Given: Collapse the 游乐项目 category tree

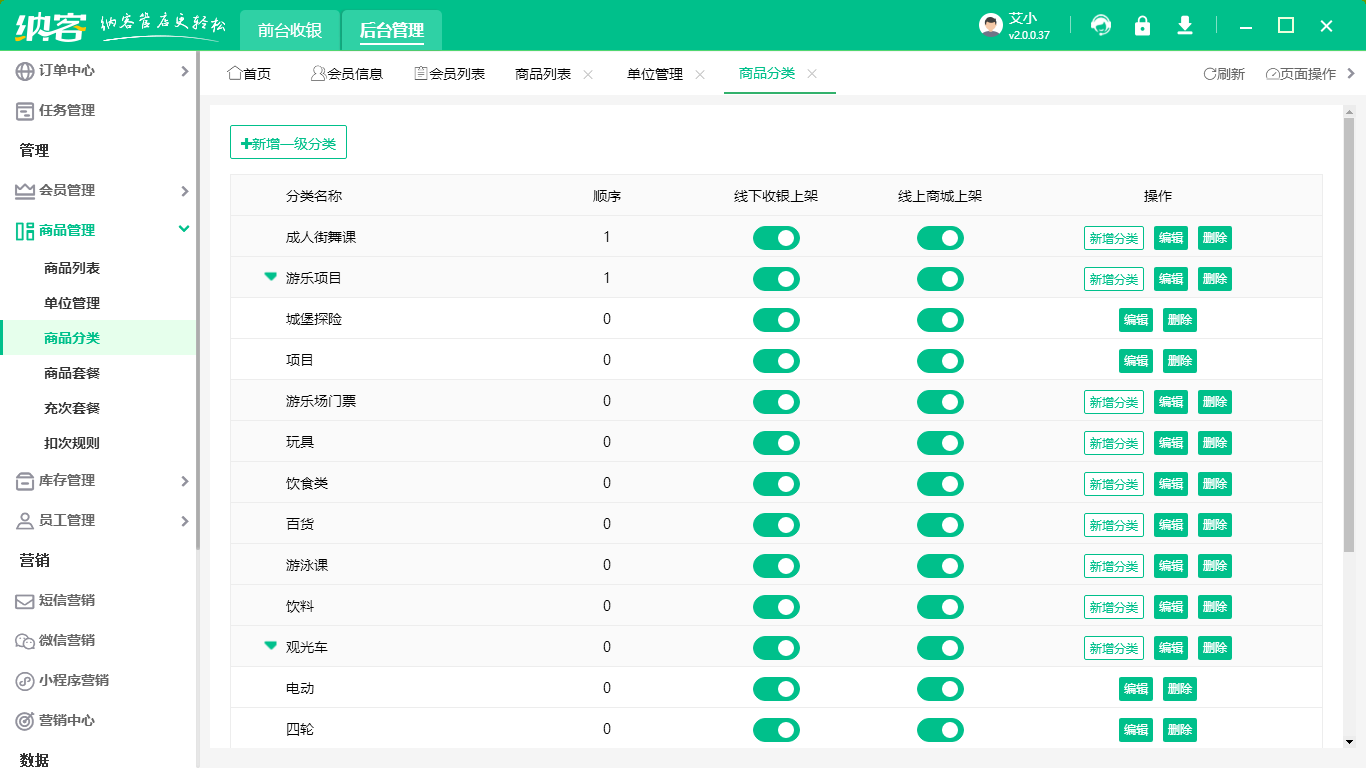Looking at the screenshot, I should [270, 278].
